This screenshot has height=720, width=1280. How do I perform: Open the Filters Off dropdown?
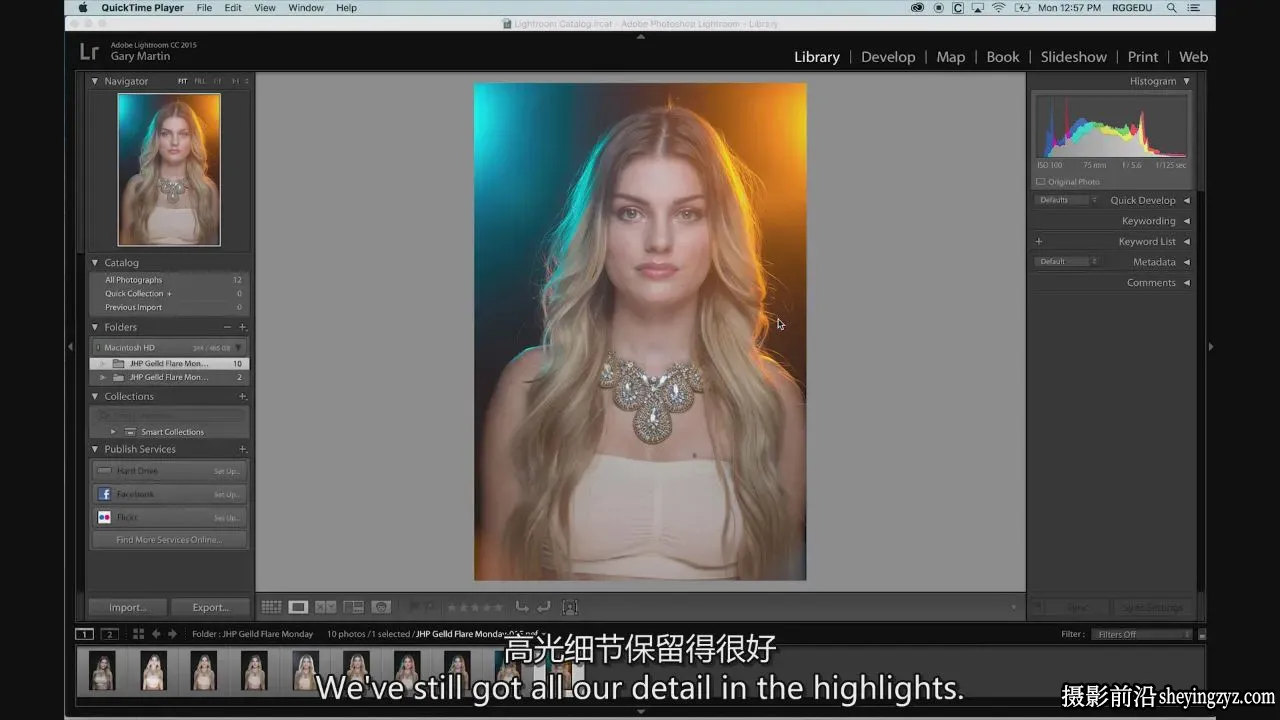(x=1144, y=634)
